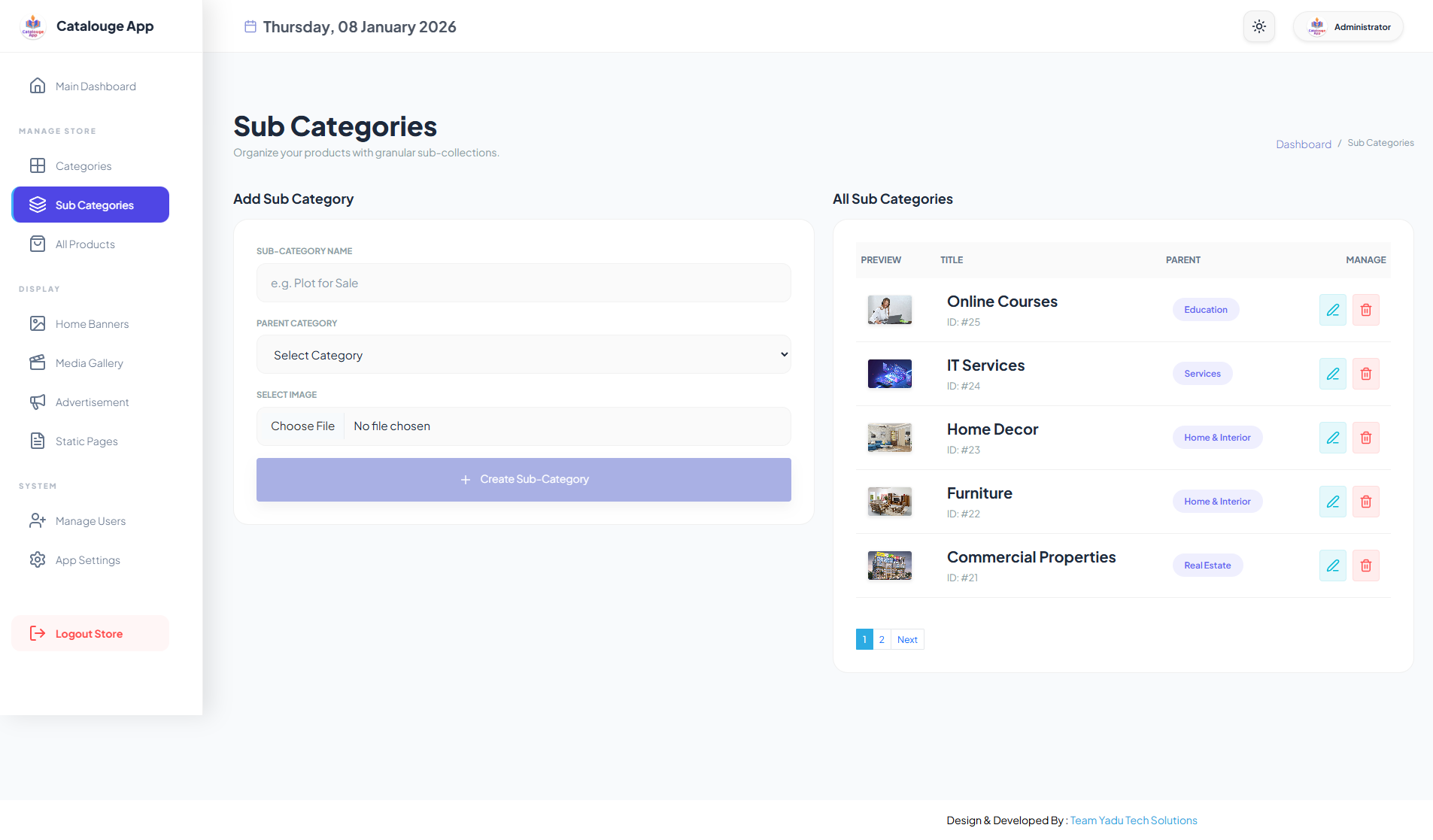
Task: Delete the Commercial Properties sub category
Action: pyautogui.click(x=1366, y=566)
